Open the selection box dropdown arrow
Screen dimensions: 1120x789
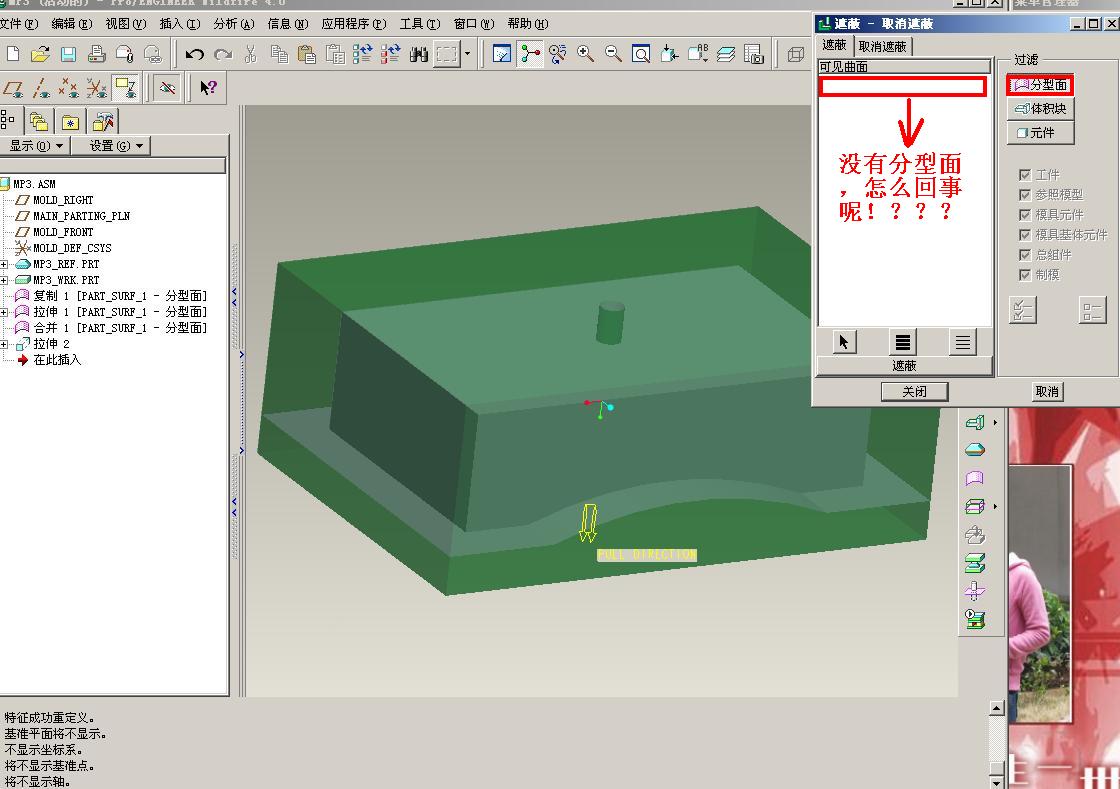tap(467, 54)
